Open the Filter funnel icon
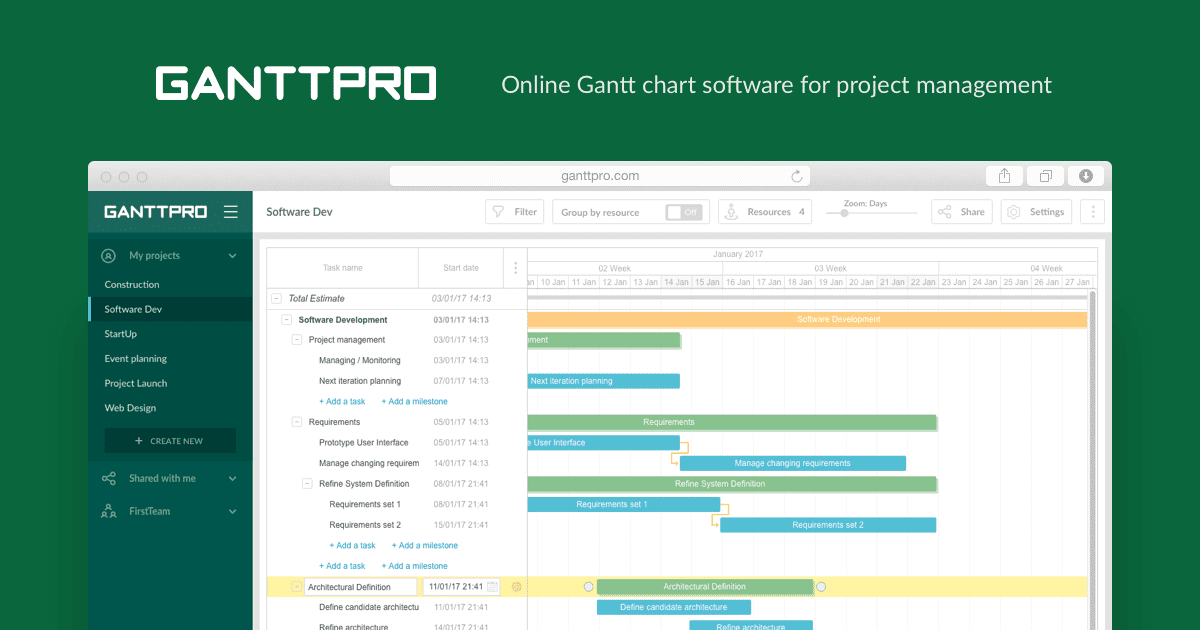Image resolution: width=1200 pixels, height=630 pixels. 497,212
